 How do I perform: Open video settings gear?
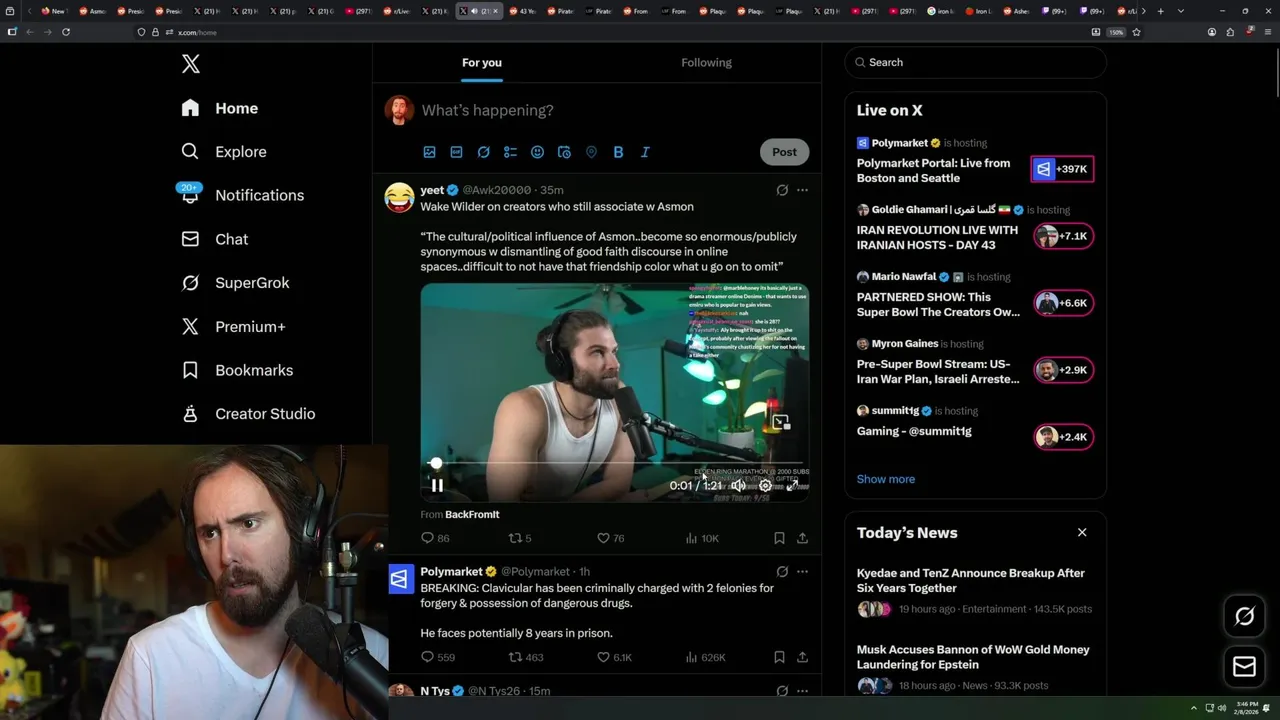(x=765, y=485)
